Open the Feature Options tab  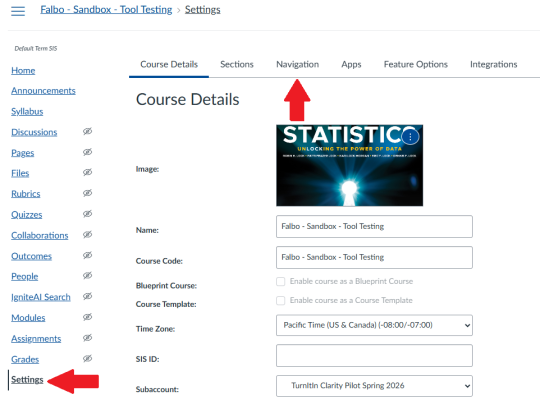click(x=416, y=64)
